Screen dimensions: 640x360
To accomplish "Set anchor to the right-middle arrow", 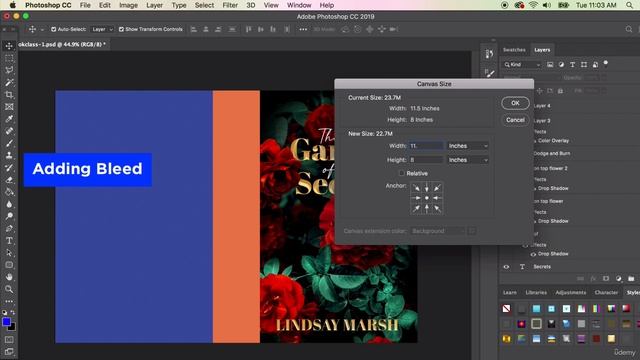I will click(x=437, y=198).
